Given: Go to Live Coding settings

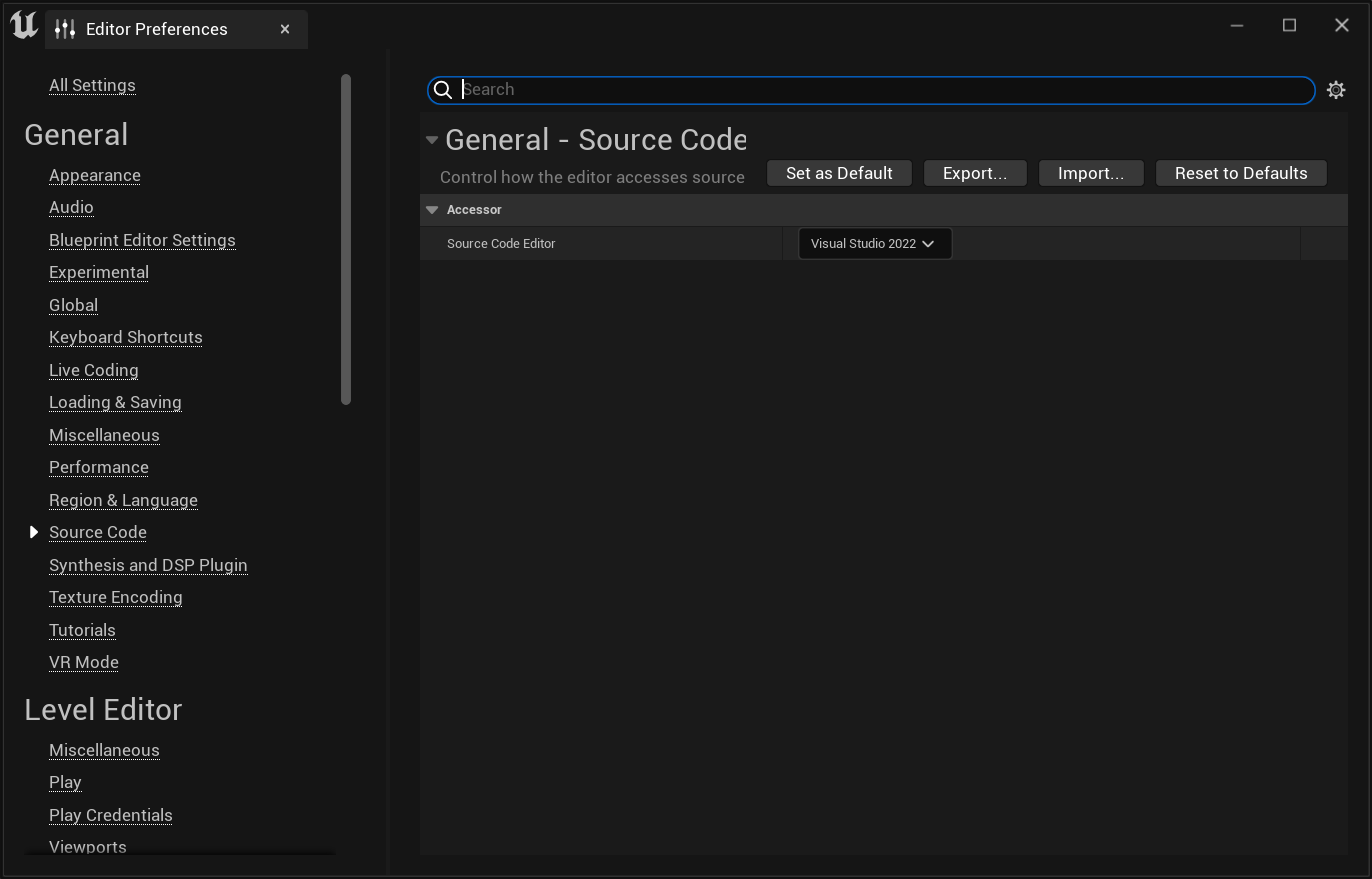Looking at the screenshot, I should (x=93, y=370).
